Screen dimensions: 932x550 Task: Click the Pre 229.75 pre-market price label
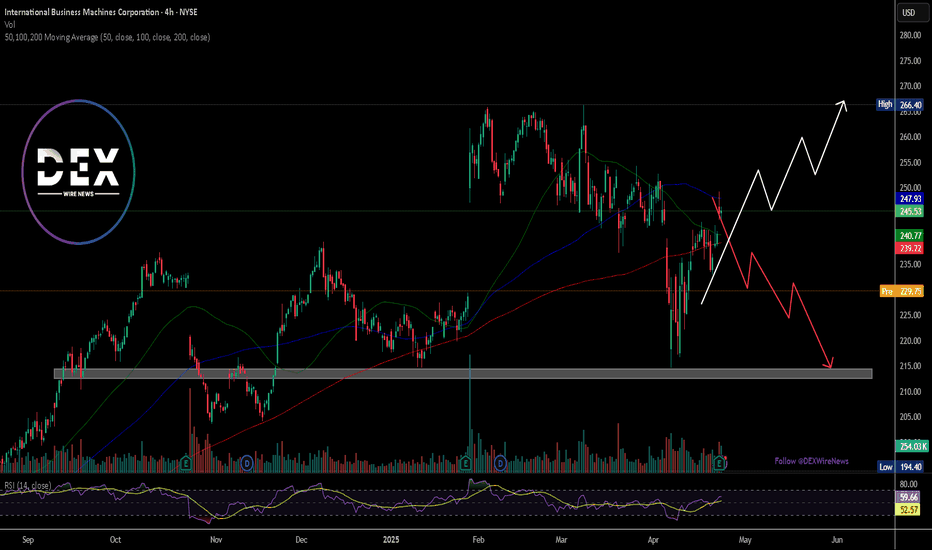tap(902, 291)
